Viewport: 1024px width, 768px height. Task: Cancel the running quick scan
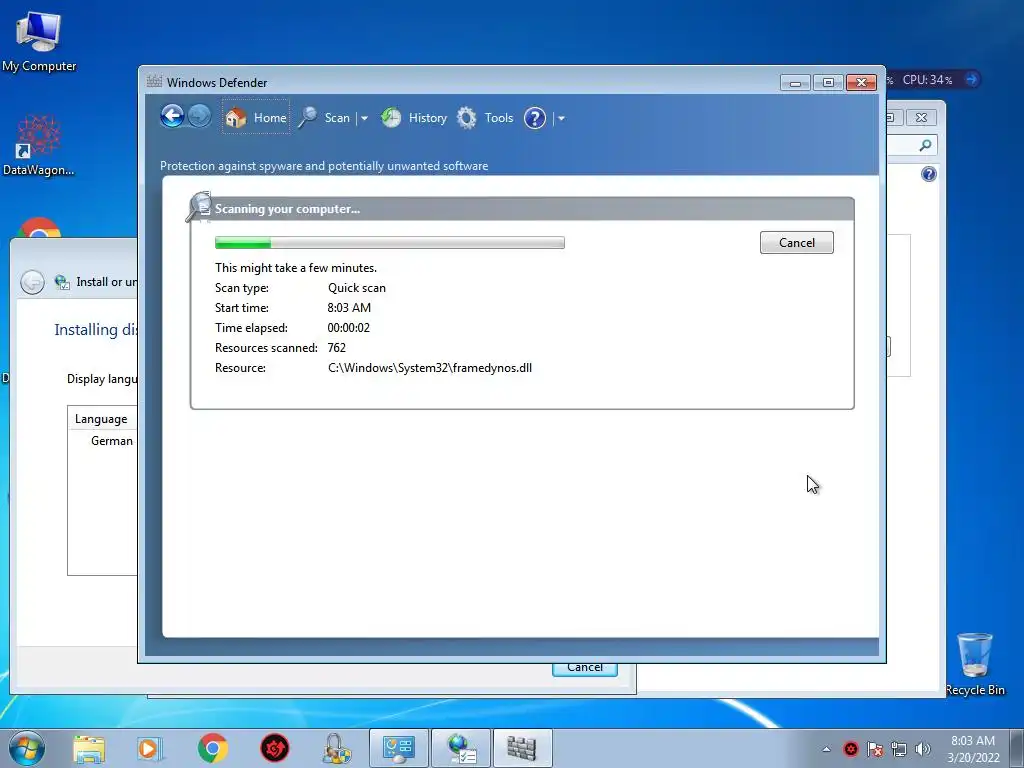(x=797, y=242)
